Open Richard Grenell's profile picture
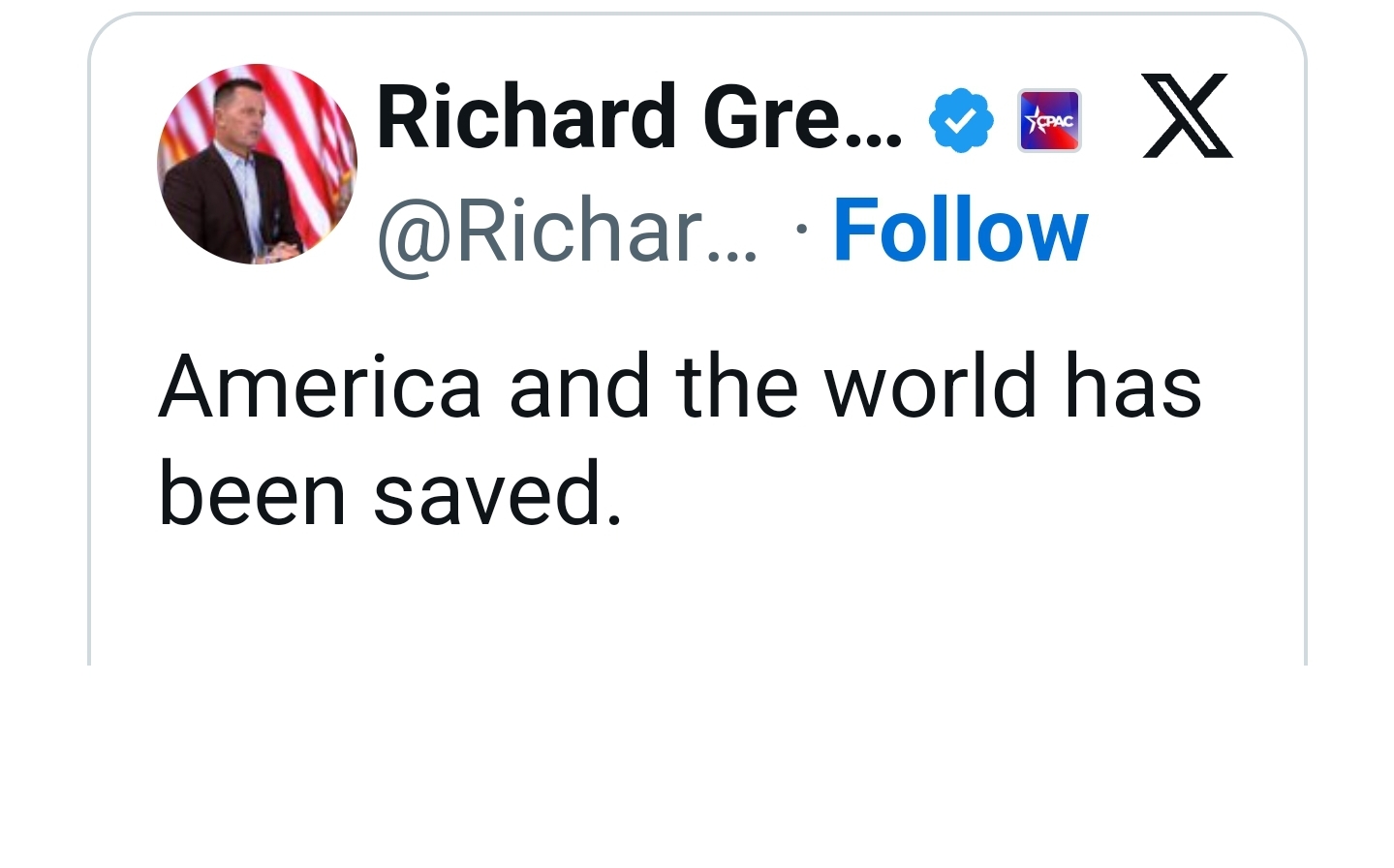Screen dimensions: 1394x868 257,164
